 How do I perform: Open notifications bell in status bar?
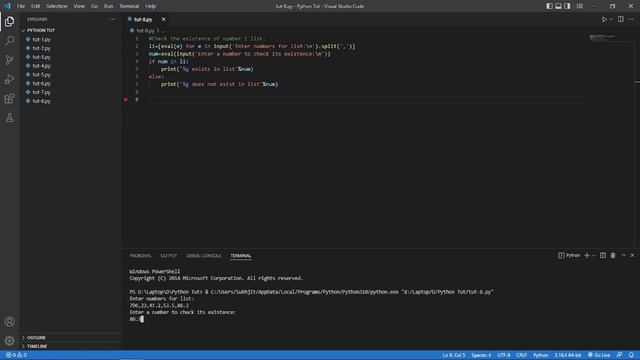coord(631,355)
